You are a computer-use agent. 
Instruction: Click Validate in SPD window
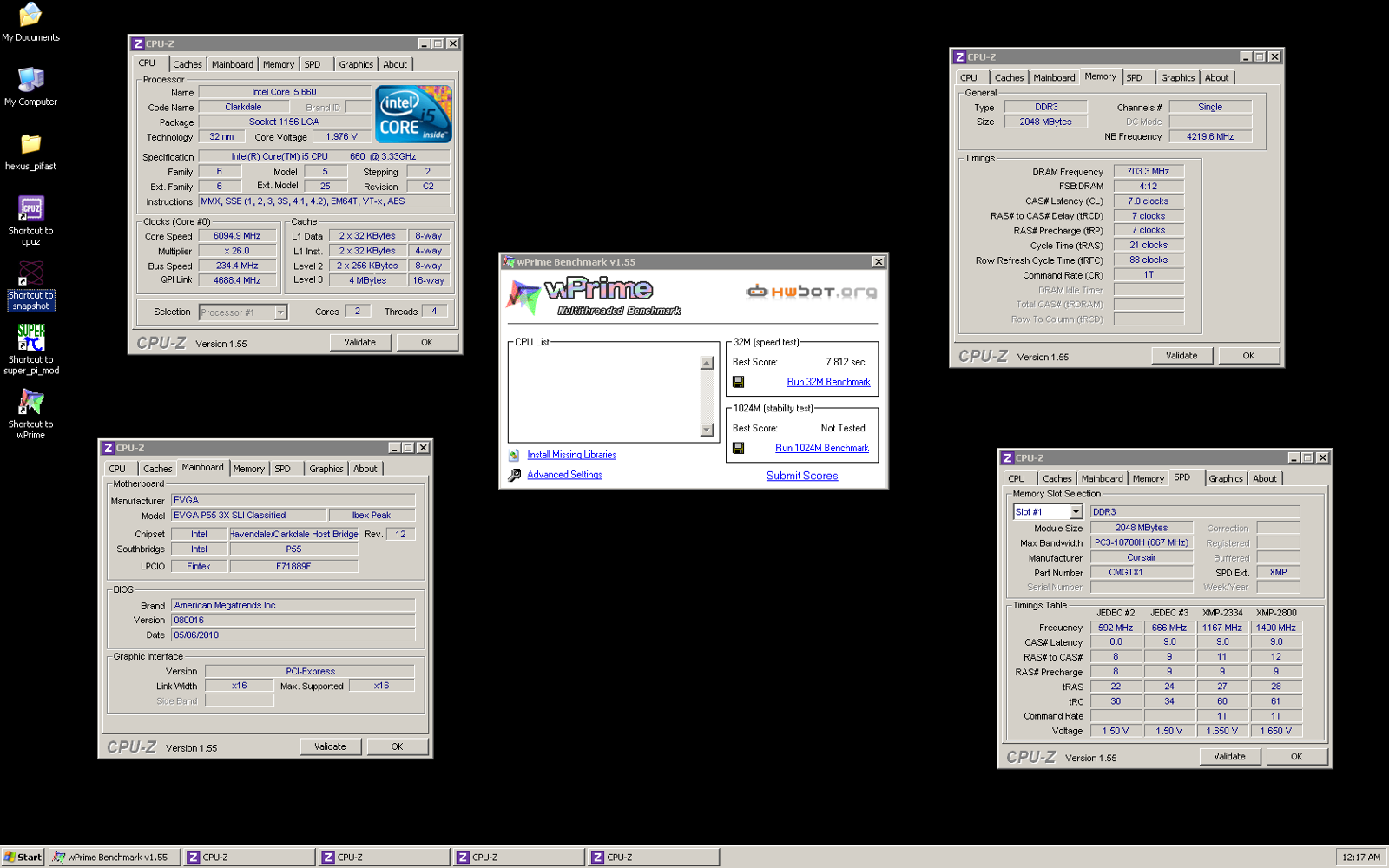[x=1229, y=756]
